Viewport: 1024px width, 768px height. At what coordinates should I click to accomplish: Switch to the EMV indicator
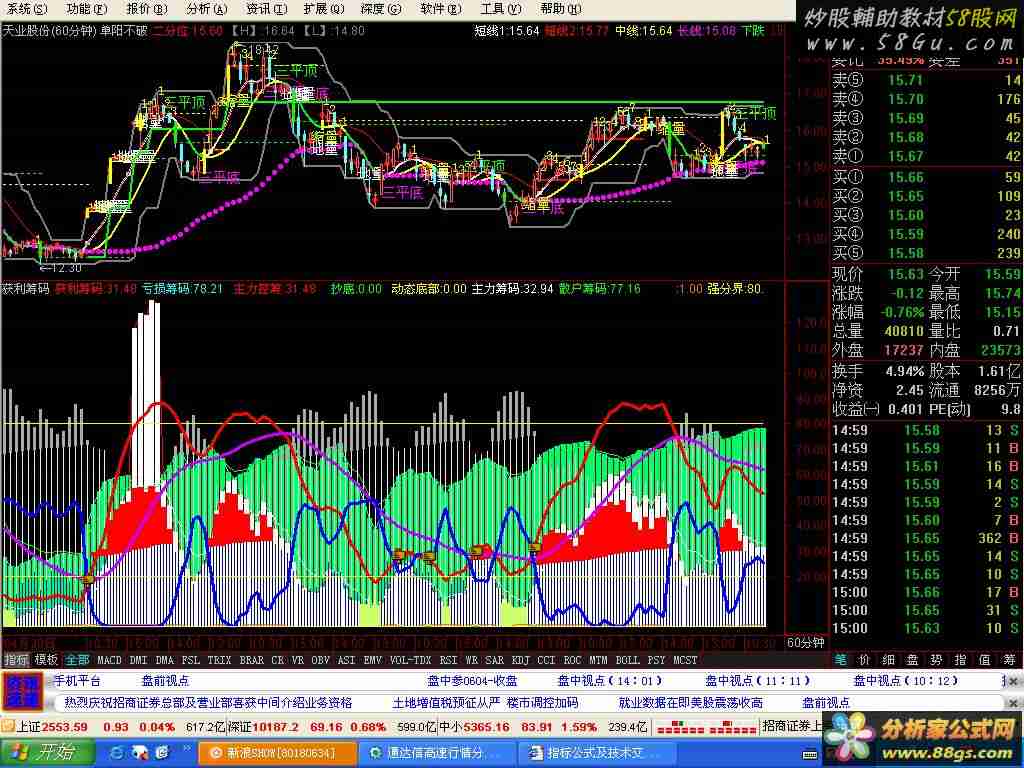tap(373, 660)
